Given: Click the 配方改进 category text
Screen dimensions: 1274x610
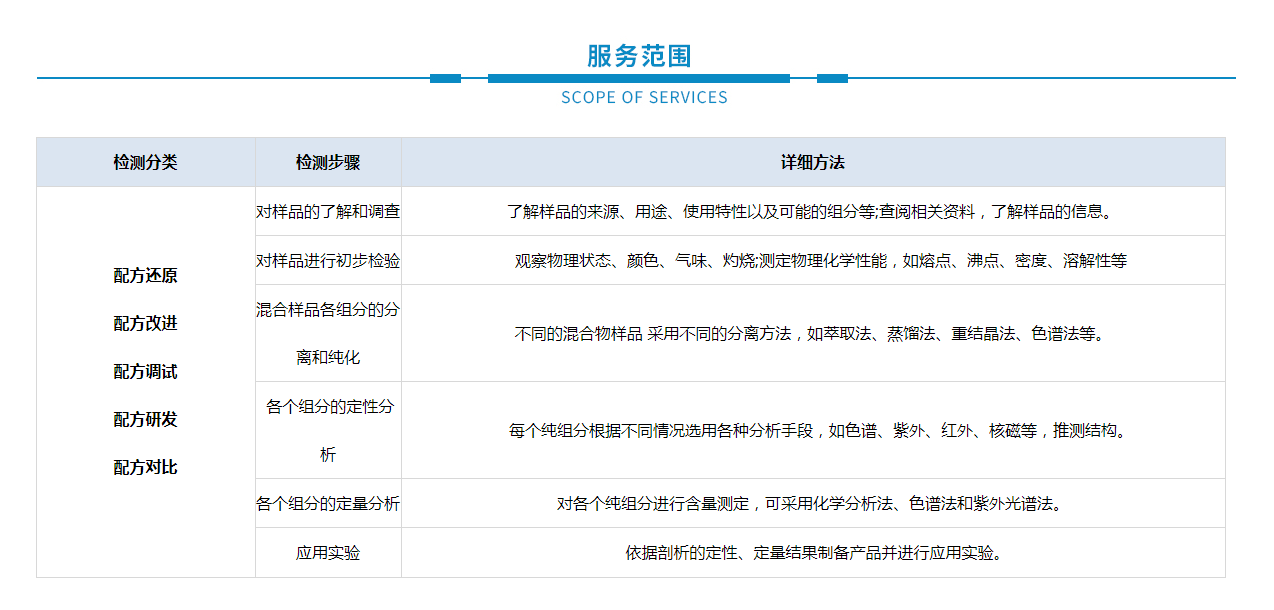Looking at the screenshot, I should (145, 324).
